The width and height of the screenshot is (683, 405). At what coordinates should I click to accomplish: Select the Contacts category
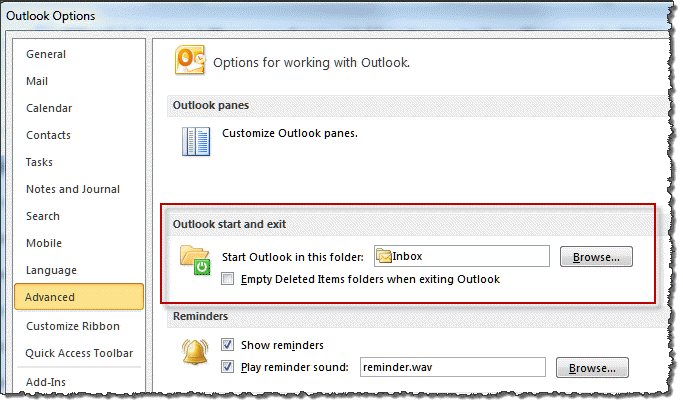point(48,135)
